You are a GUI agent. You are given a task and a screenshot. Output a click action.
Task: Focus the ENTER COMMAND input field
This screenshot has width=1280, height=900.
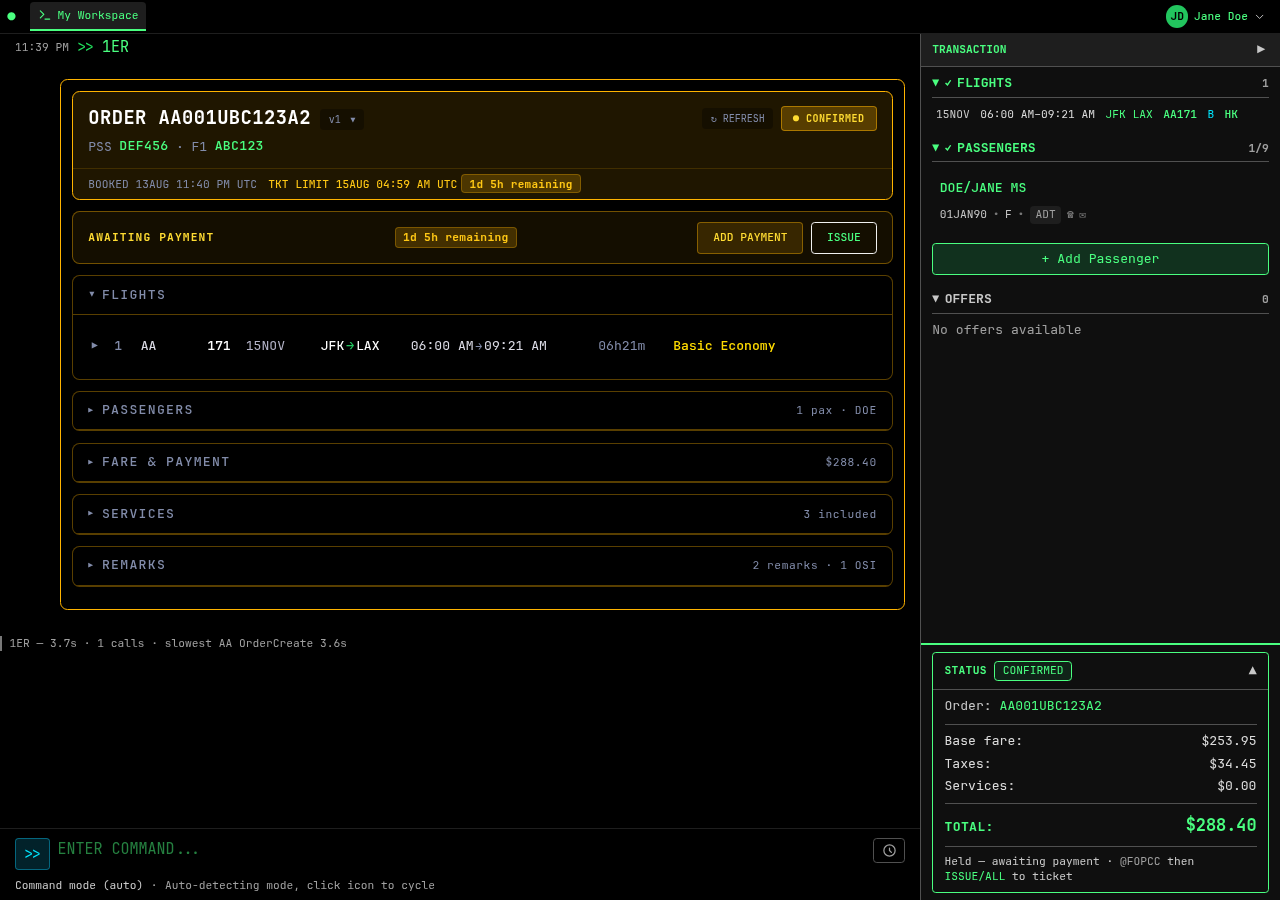(460, 849)
